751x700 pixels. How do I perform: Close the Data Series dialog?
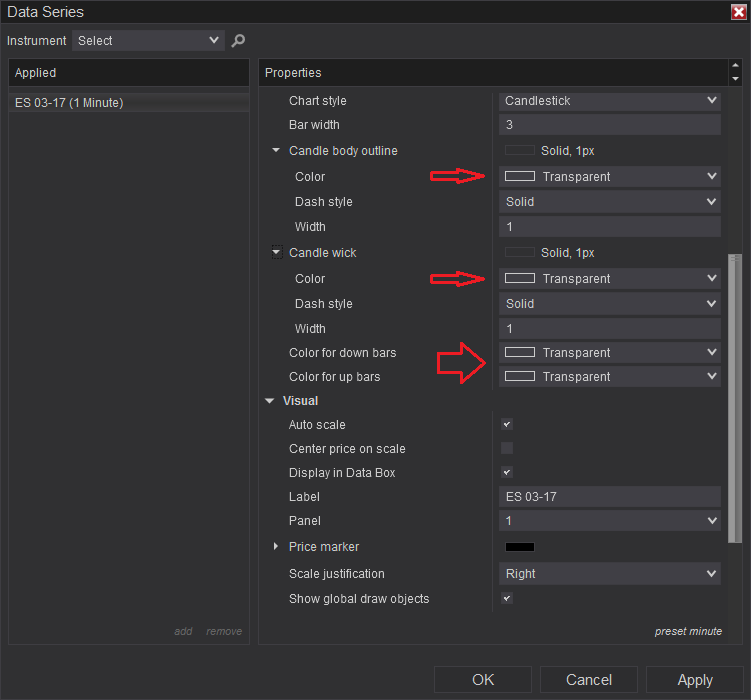pos(738,12)
